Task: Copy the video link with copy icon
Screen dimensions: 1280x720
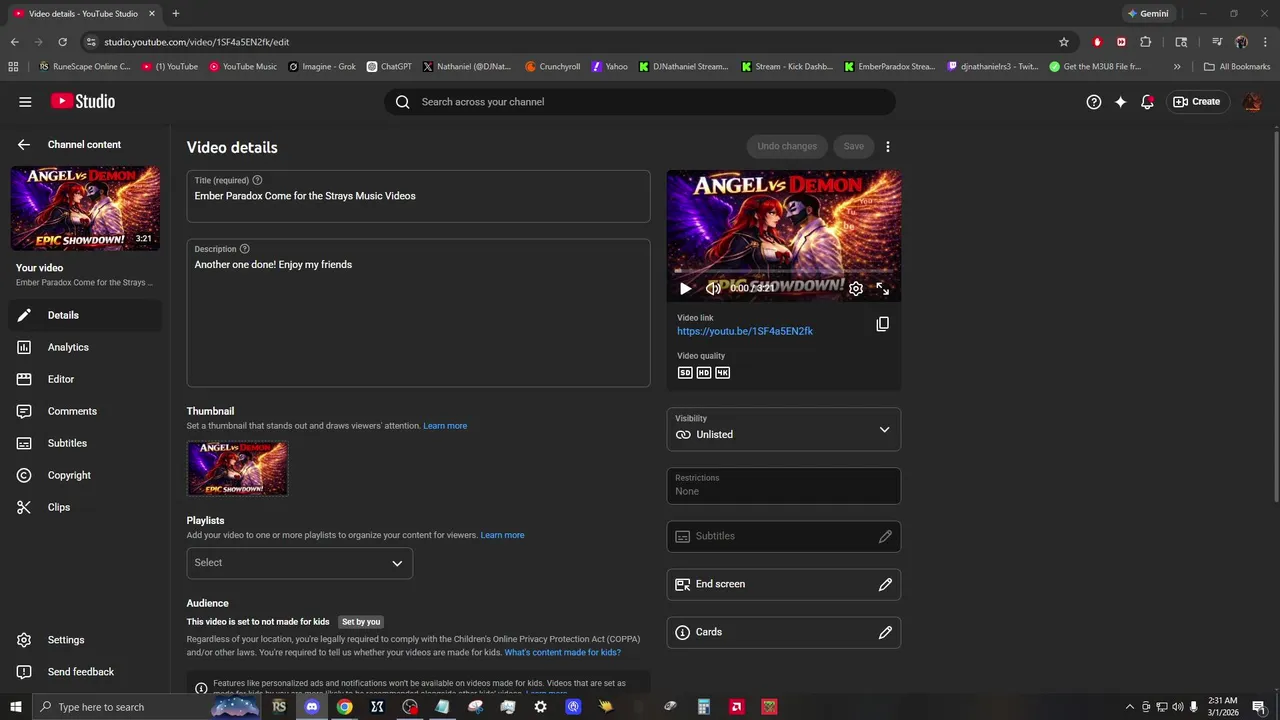Action: point(882,324)
